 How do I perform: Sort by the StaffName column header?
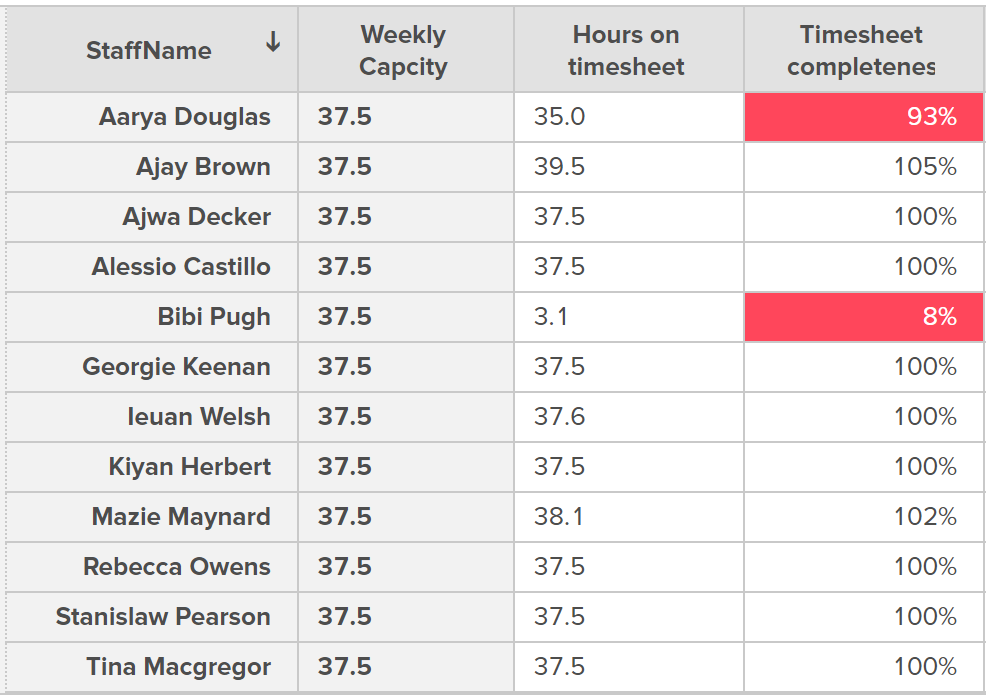pos(152,50)
